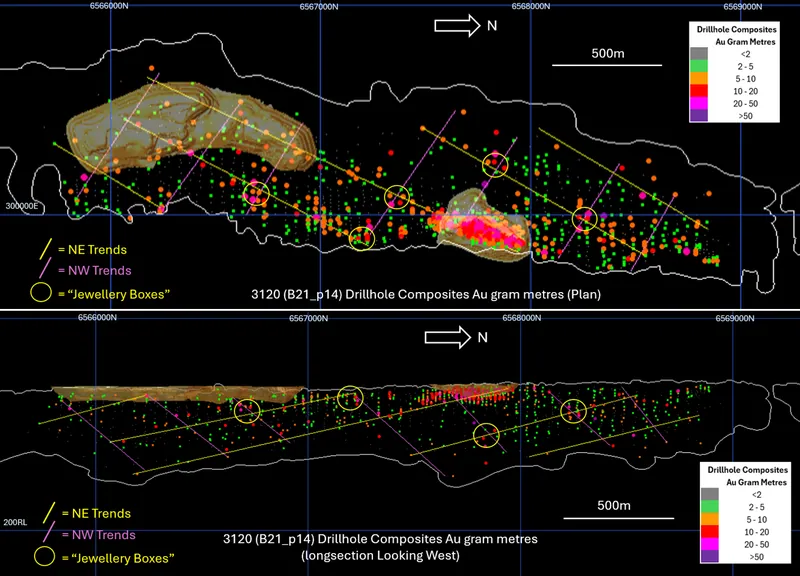Viewport: 800px width, 576px height.
Task: Click the 6567000N grid label in plan view
Action: tap(319, 7)
